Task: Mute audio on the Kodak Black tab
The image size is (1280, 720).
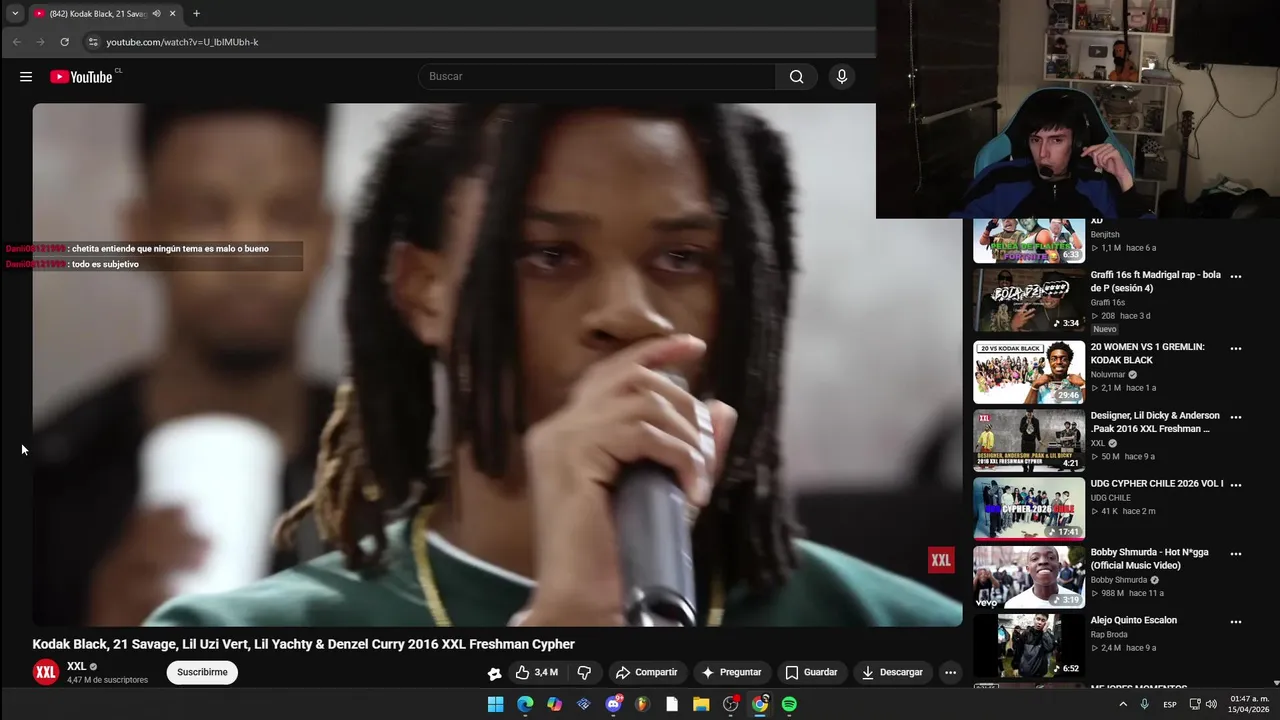Action: click(156, 14)
